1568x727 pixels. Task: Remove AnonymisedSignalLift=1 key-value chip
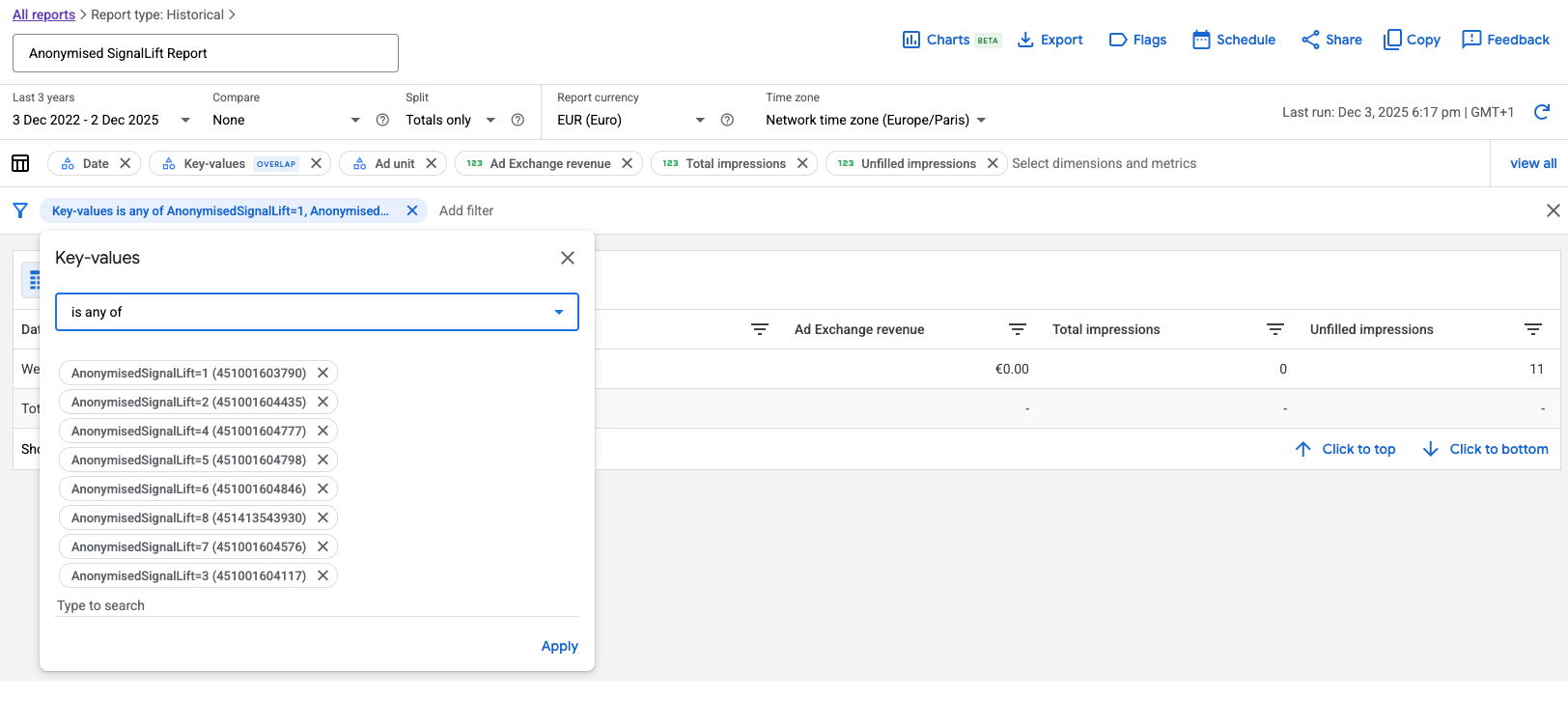(x=323, y=373)
